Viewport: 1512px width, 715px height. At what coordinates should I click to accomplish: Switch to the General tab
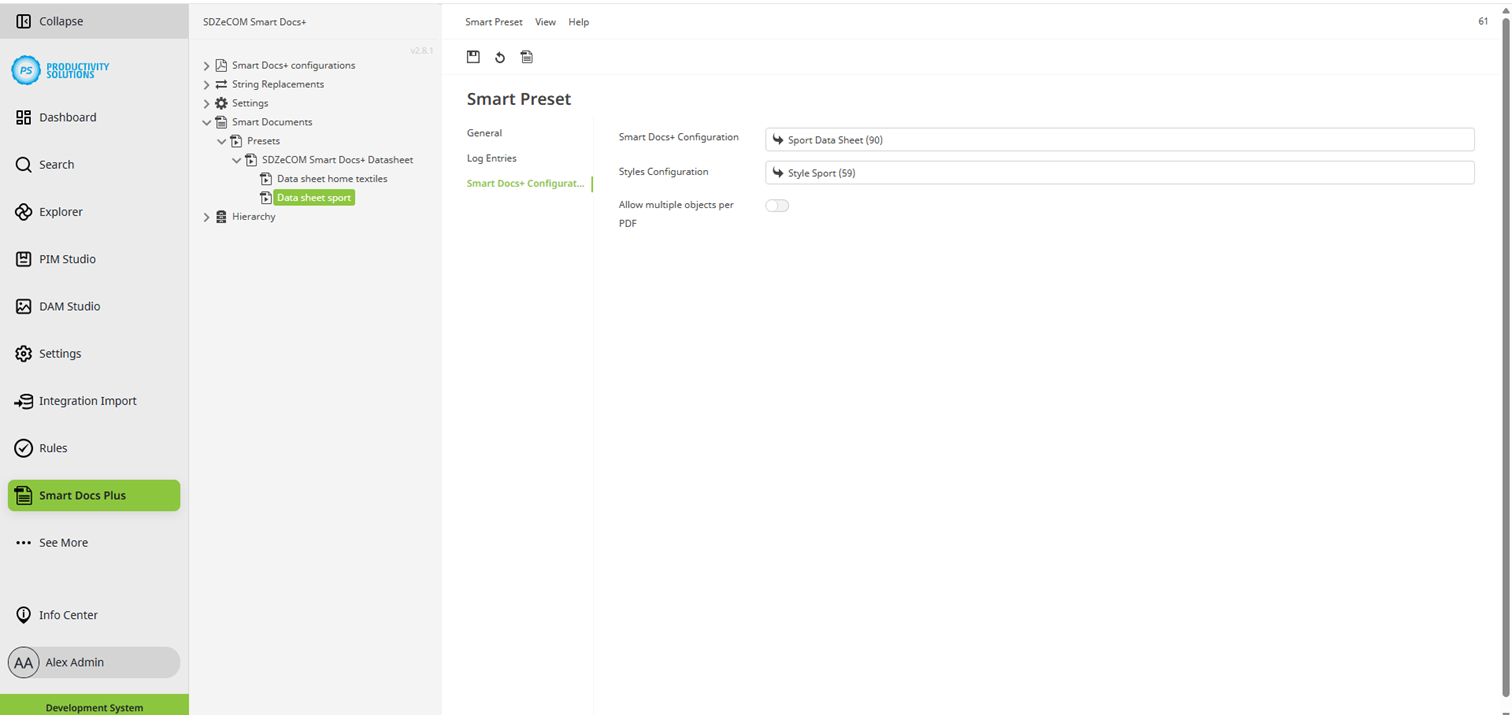coord(484,132)
